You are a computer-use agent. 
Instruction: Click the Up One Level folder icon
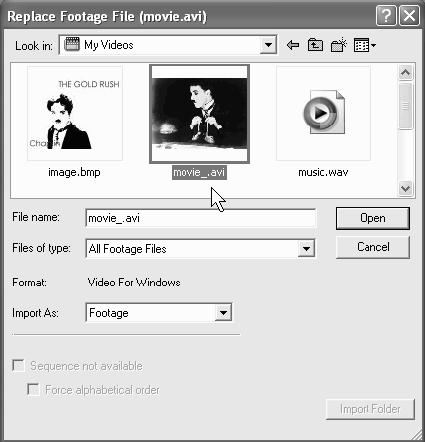point(315,45)
